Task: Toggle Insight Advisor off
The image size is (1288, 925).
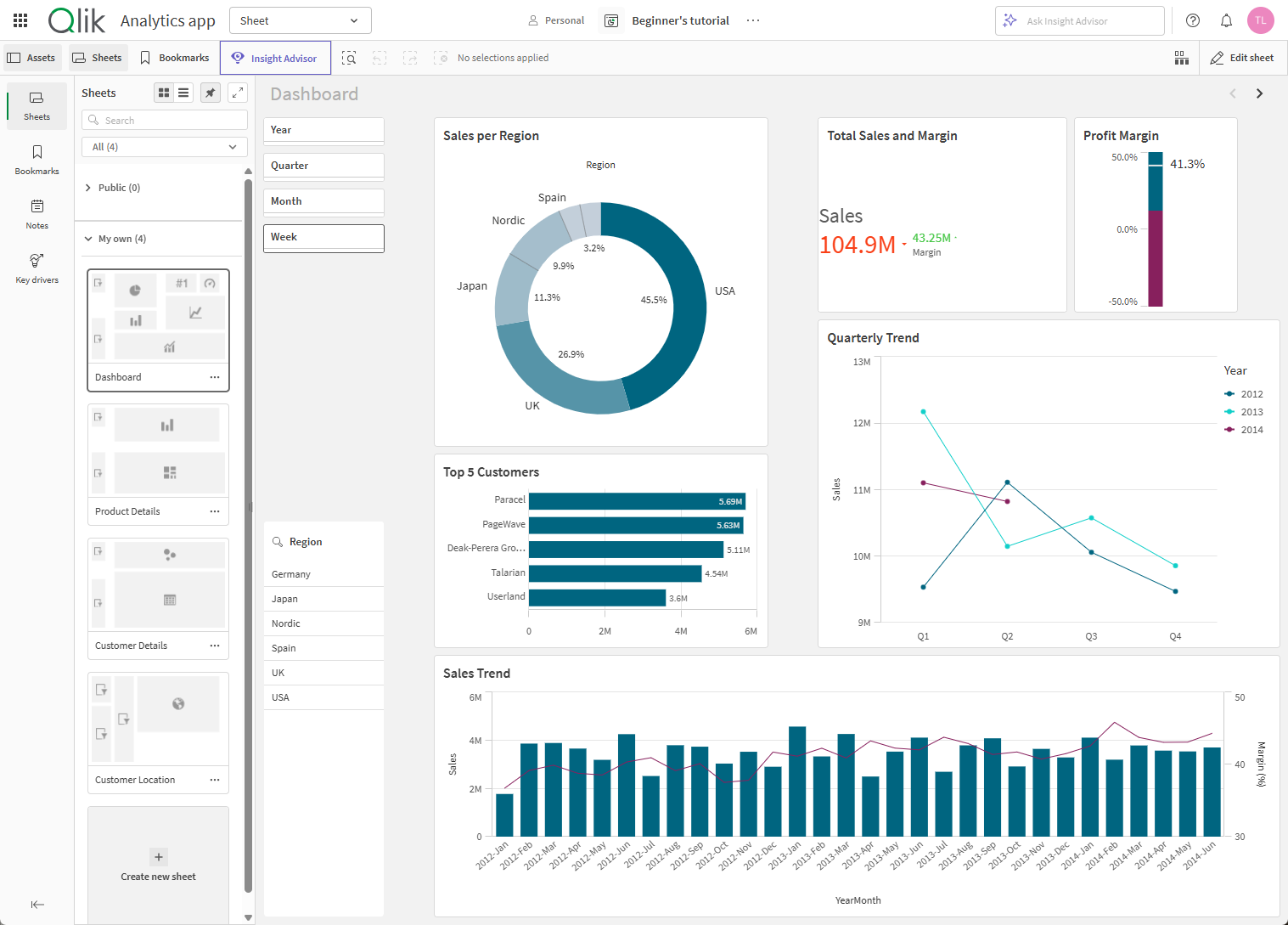Action: (275, 58)
